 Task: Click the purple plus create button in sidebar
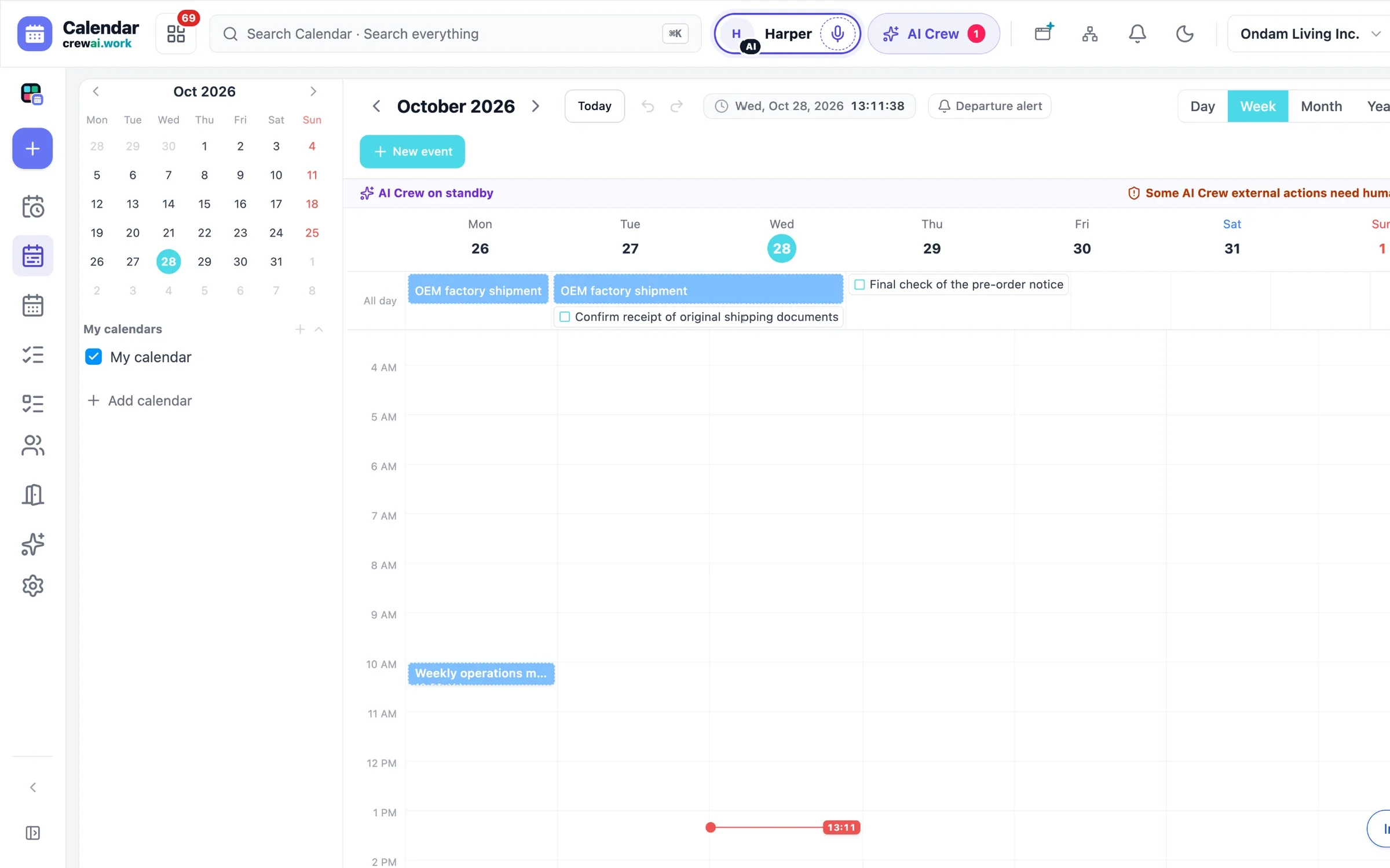click(32, 148)
